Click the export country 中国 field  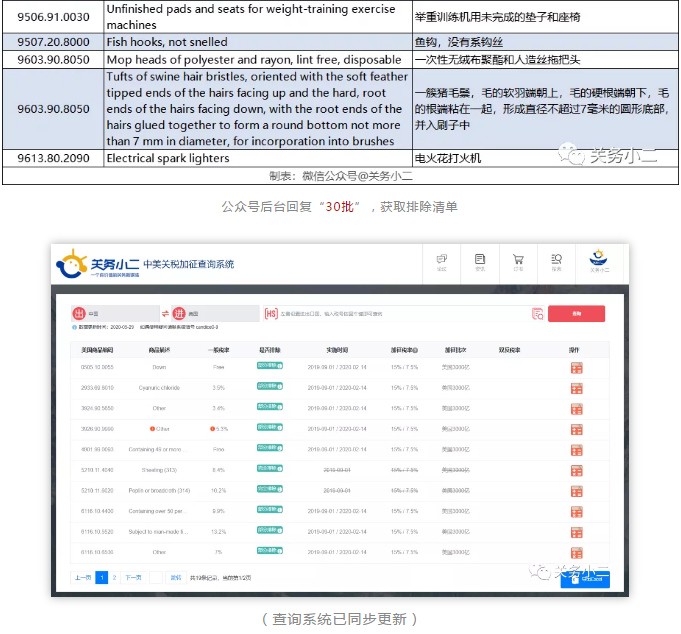(x=115, y=314)
